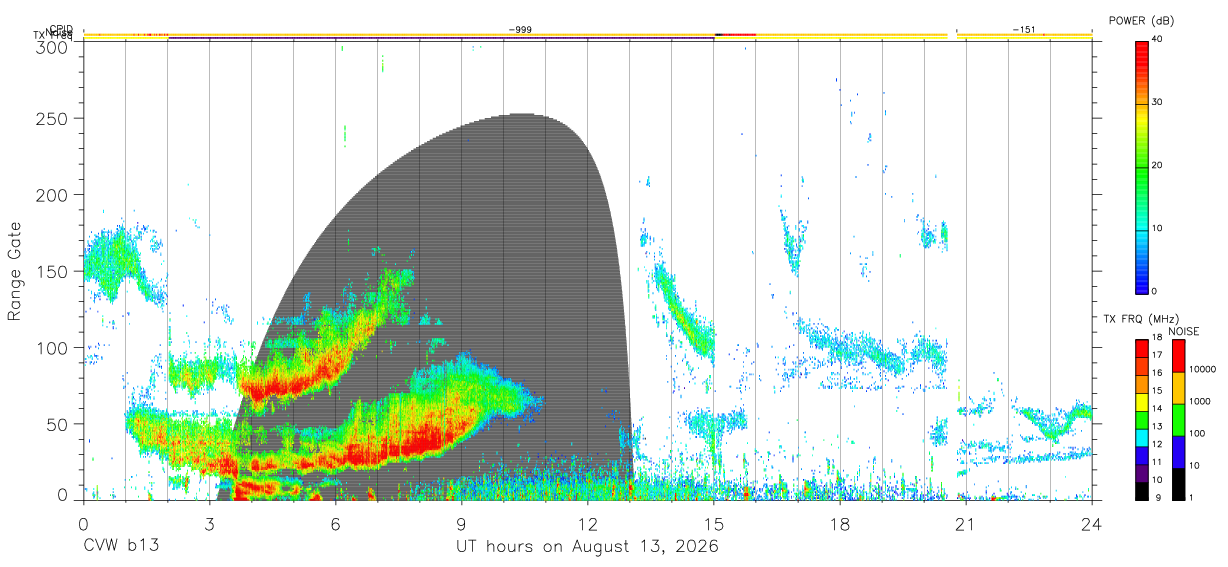Click the 300 tick on the Range Gate axis
This screenshot has height=567, width=1228.
click(54, 47)
